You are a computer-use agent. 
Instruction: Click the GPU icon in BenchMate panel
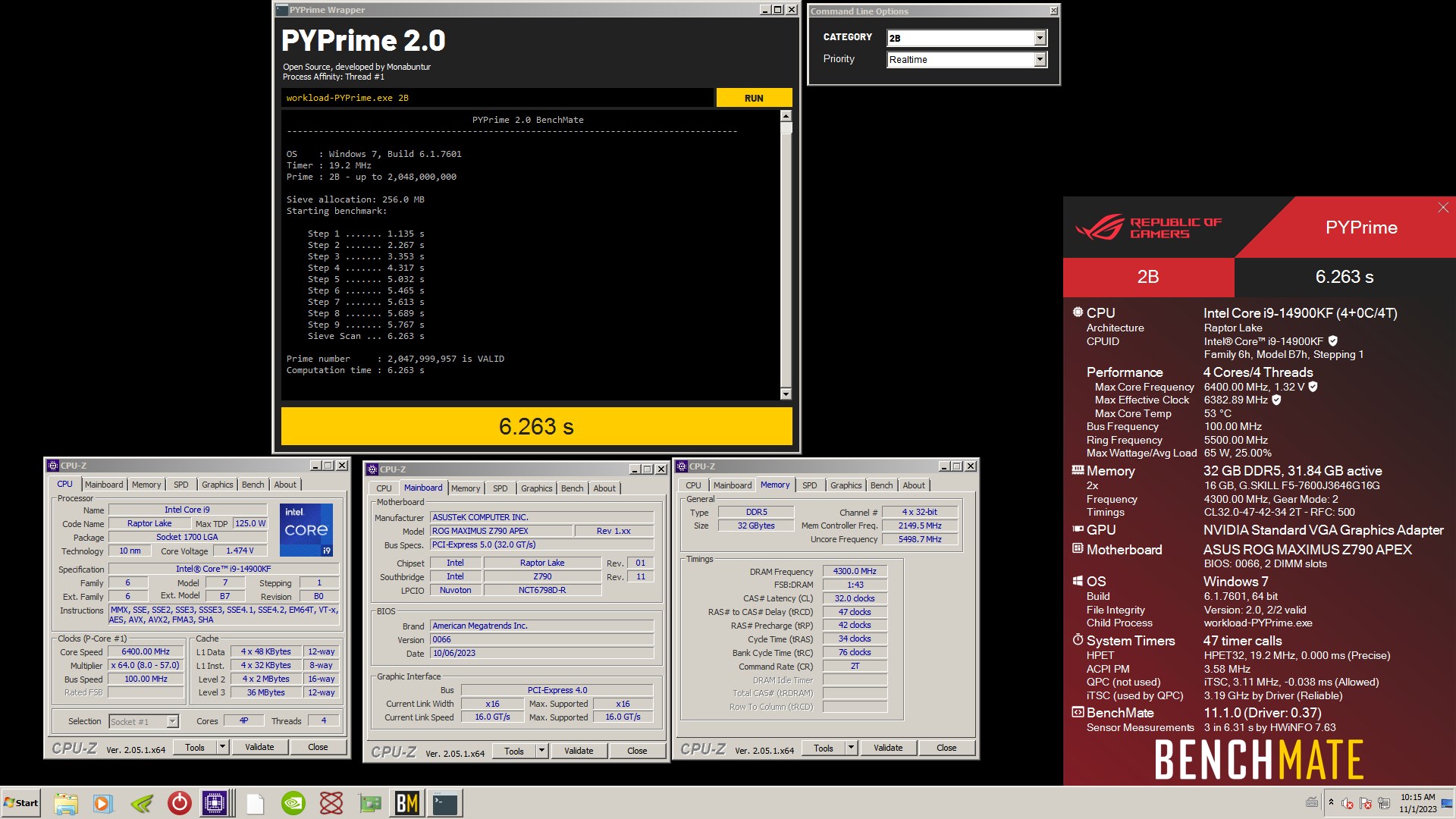pos(1078,529)
